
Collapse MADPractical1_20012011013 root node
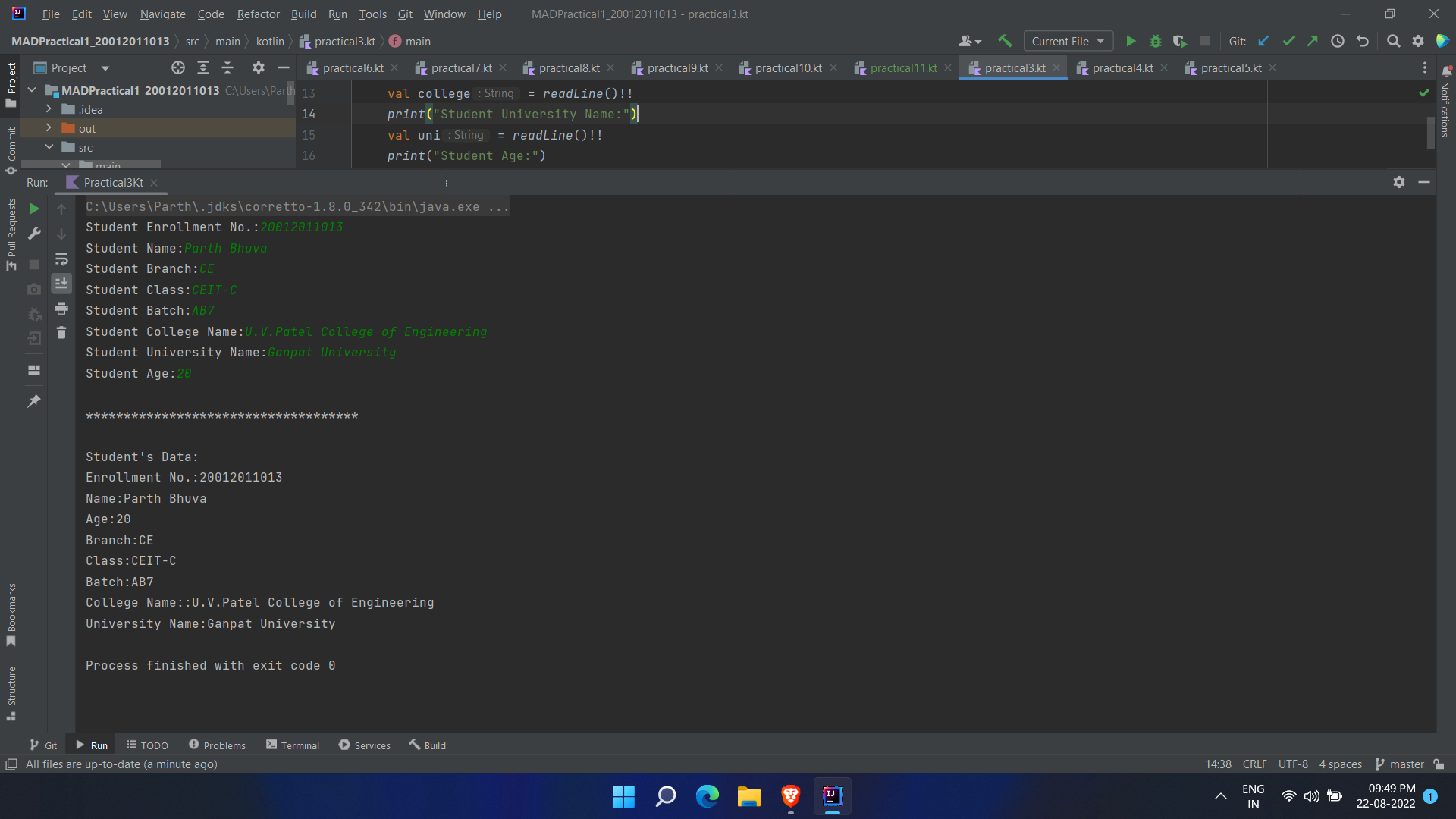point(32,90)
